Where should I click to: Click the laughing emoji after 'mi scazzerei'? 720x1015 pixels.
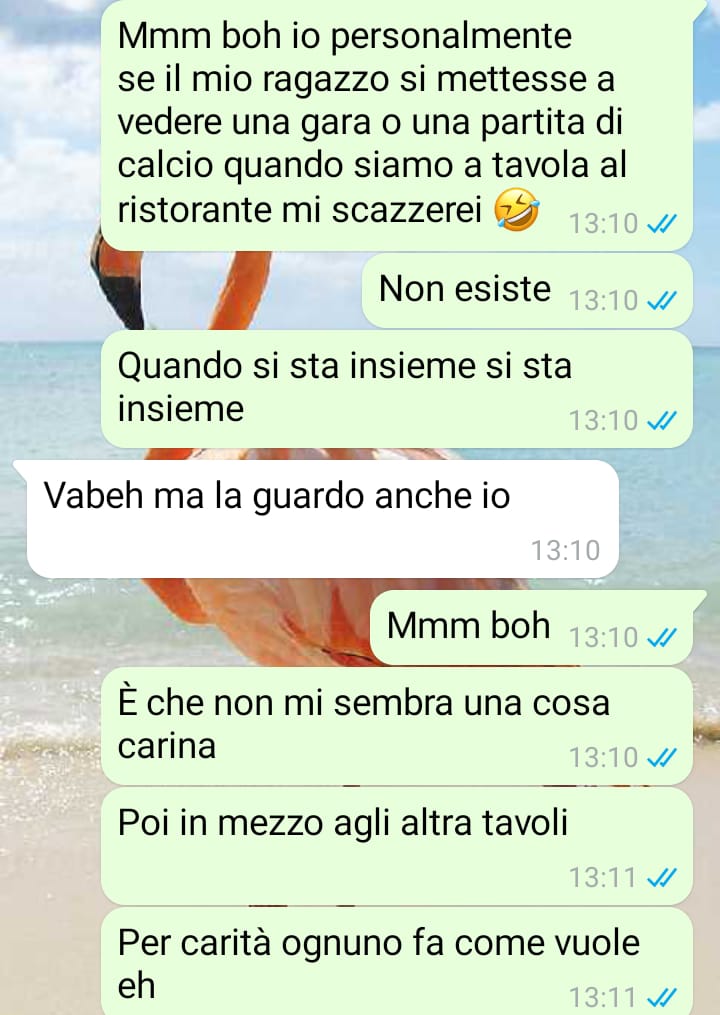(x=516, y=212)
